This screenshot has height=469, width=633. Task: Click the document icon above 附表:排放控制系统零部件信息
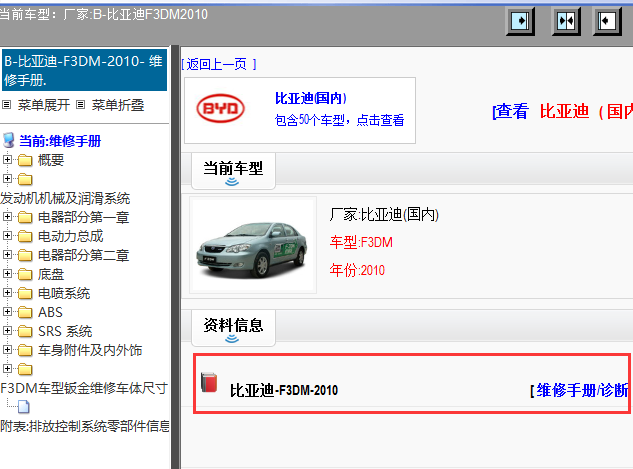24,407
